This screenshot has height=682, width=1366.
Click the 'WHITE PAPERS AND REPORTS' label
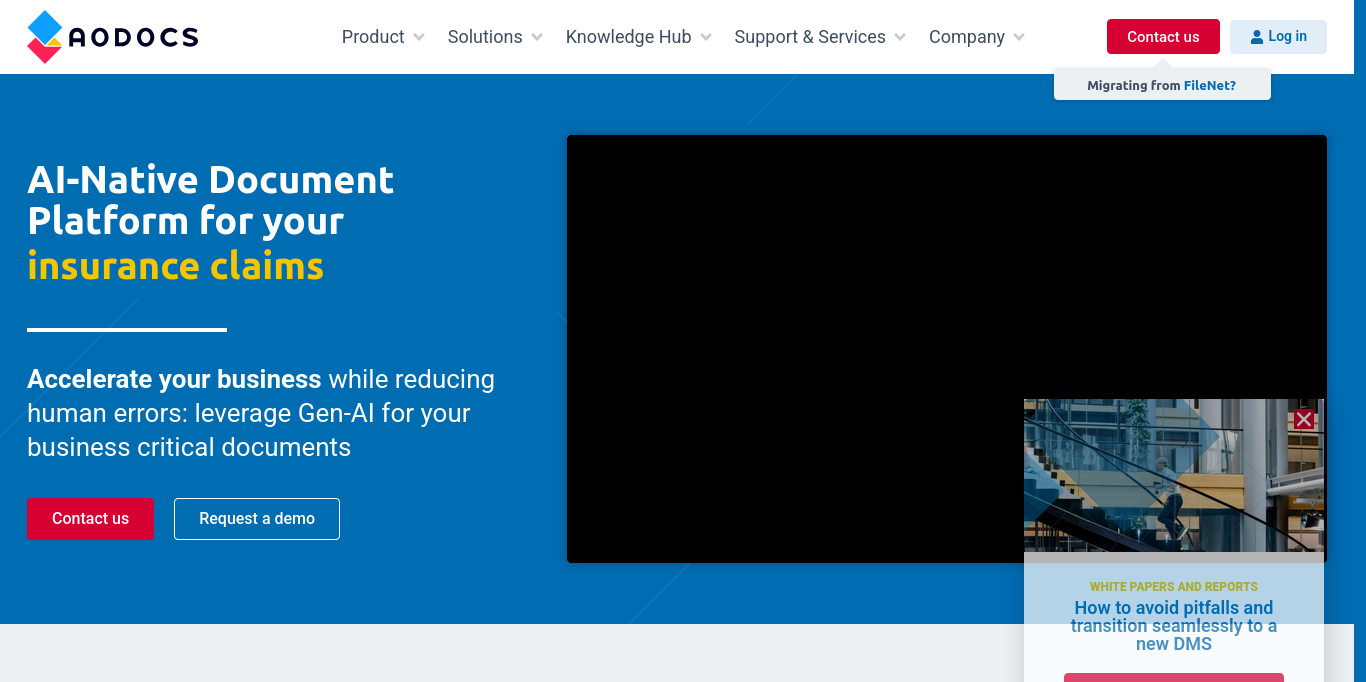pyautogui.click(x=1174, y=587)
